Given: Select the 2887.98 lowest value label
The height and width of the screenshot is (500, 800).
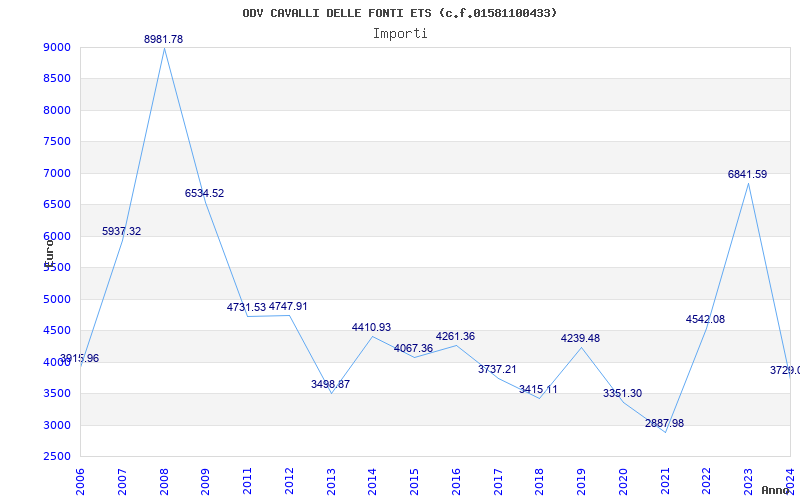Looking at the screenshot, I should pos(664,423).
